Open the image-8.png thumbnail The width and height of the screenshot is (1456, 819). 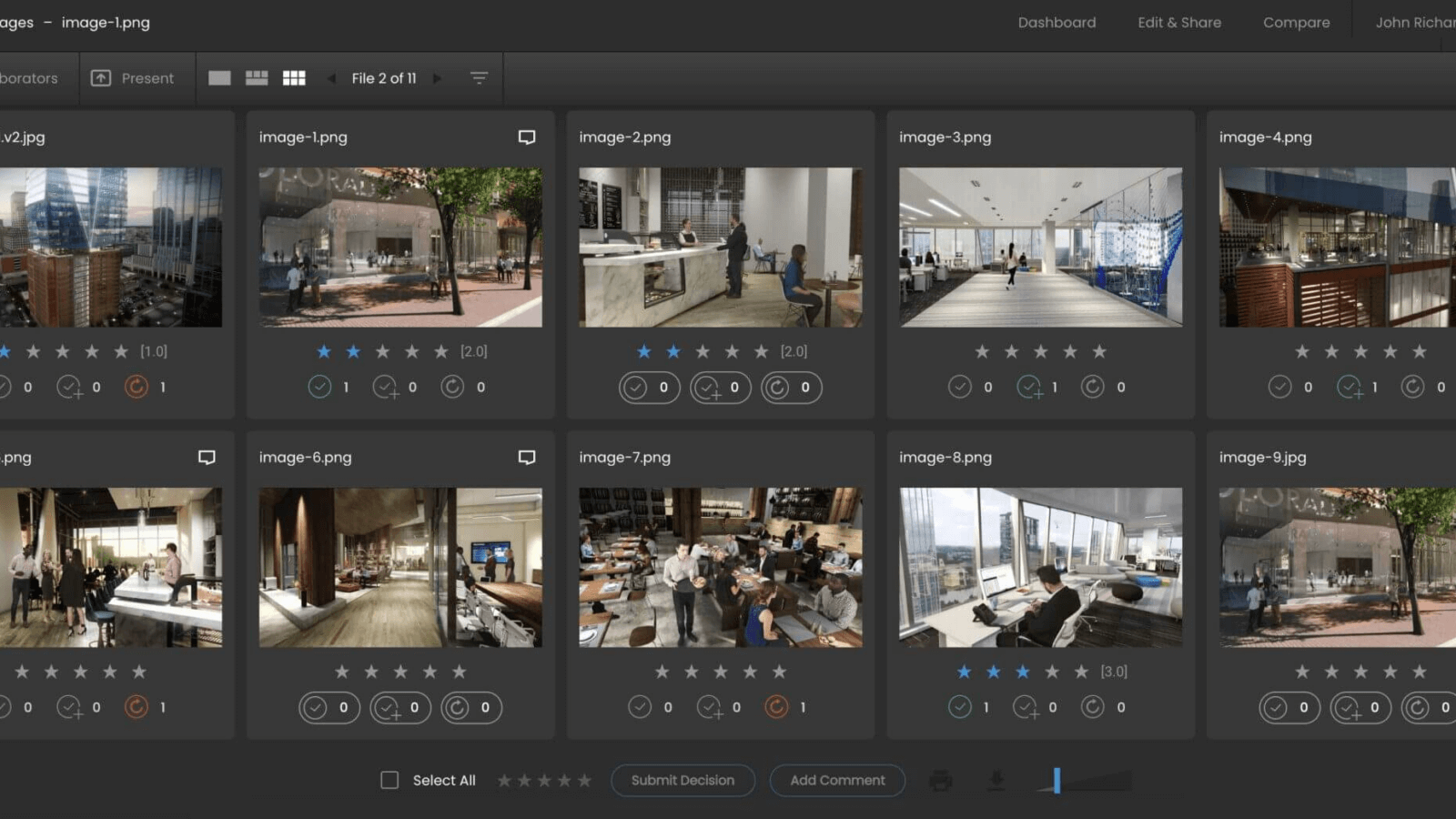click(x=1040, y=567)
